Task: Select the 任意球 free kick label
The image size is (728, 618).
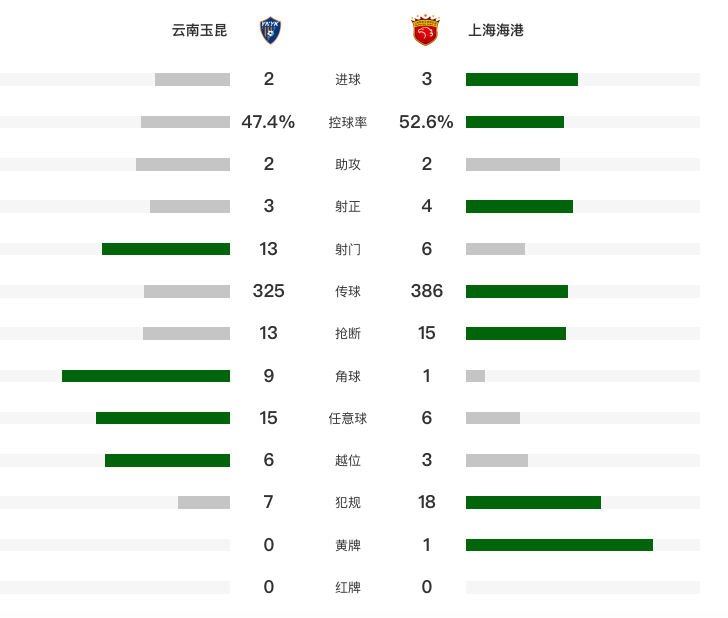Action: coord(348,418)
